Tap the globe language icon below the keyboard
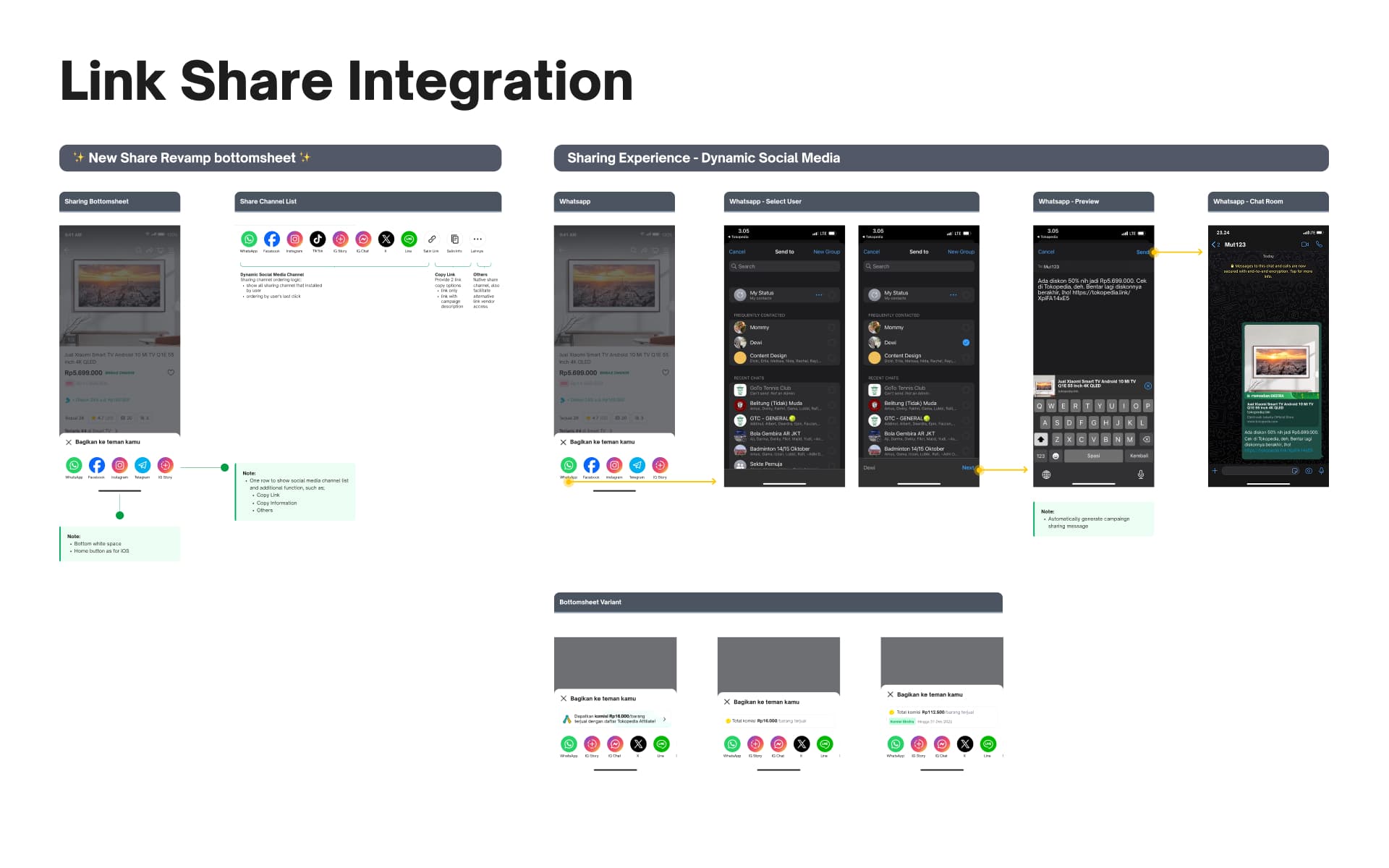 coord(1046,475)
